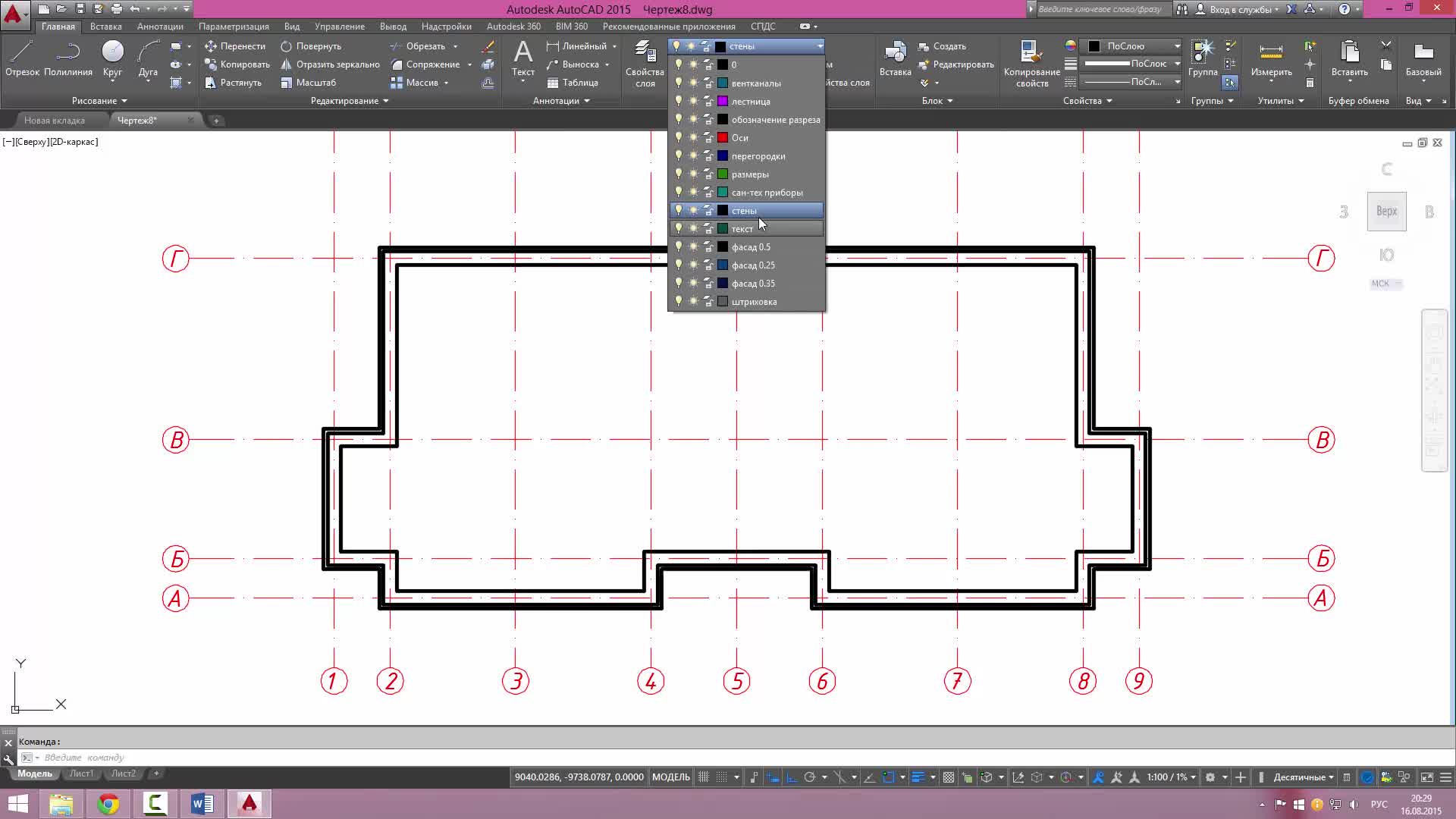
Task: Click the green swatch of размеры layer
Action: (x=723, y=174)
